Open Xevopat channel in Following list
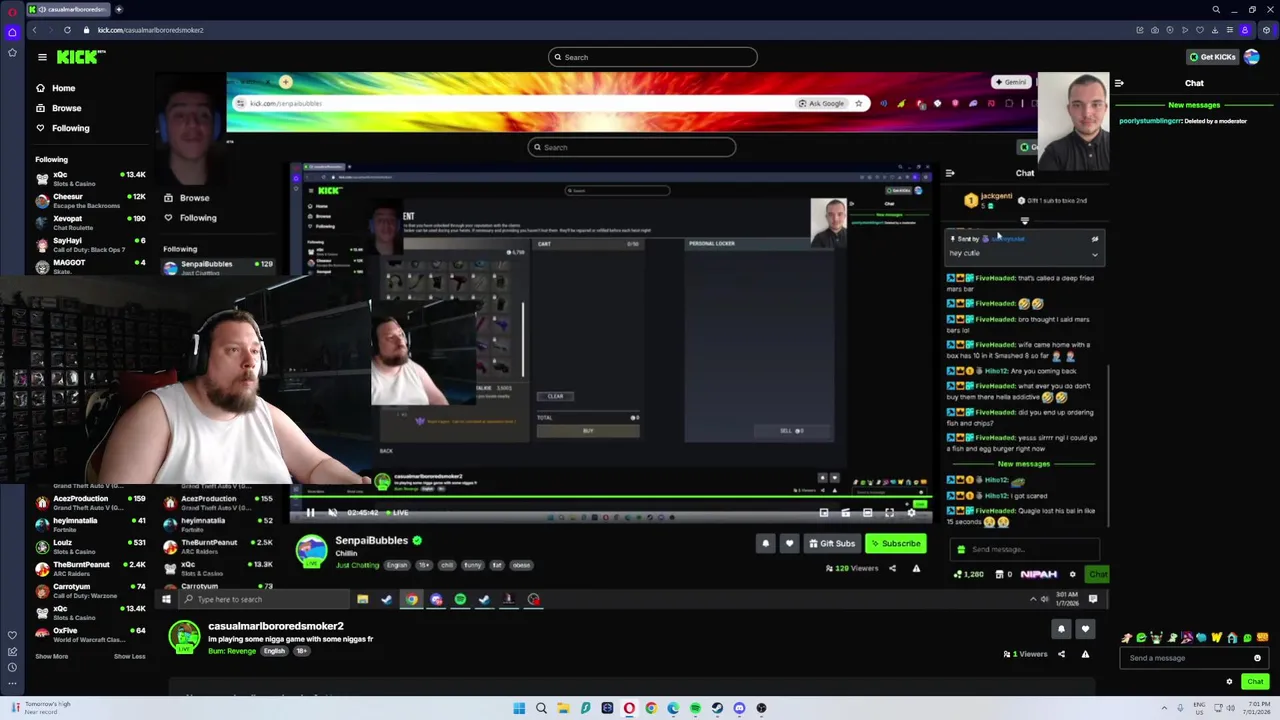 (91, 223)
